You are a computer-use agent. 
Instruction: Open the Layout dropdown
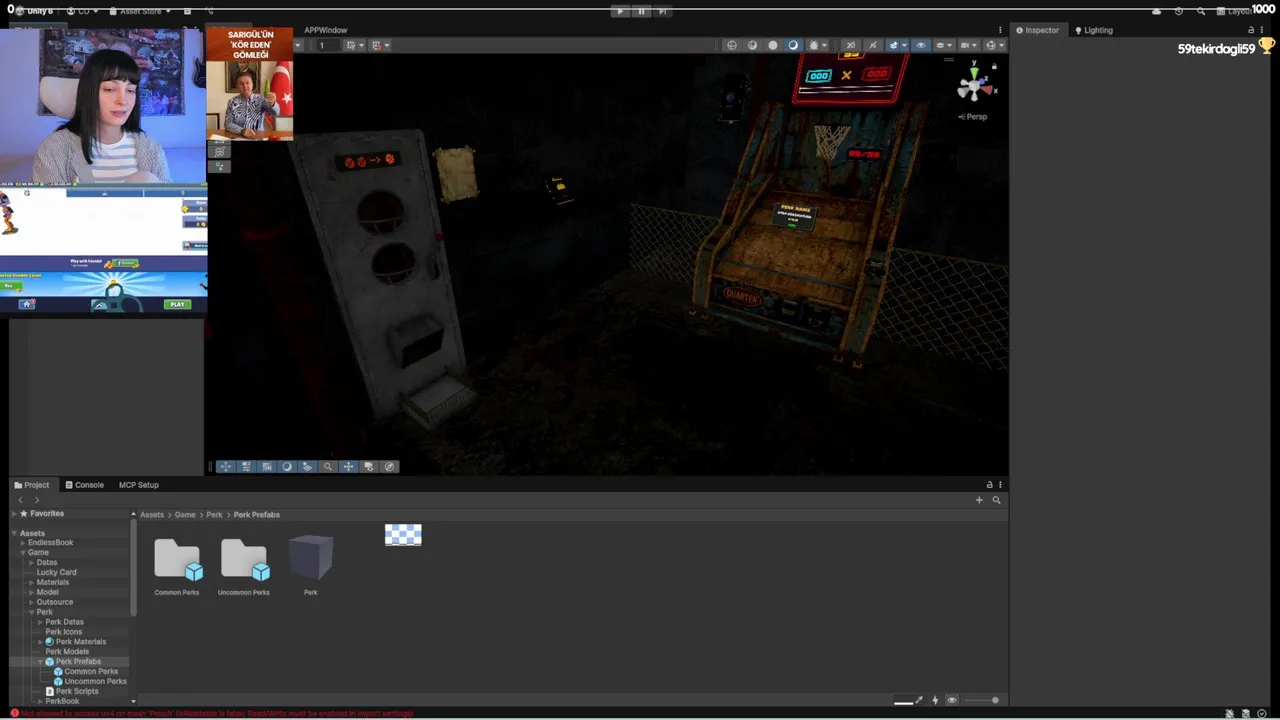[1236, 11]
